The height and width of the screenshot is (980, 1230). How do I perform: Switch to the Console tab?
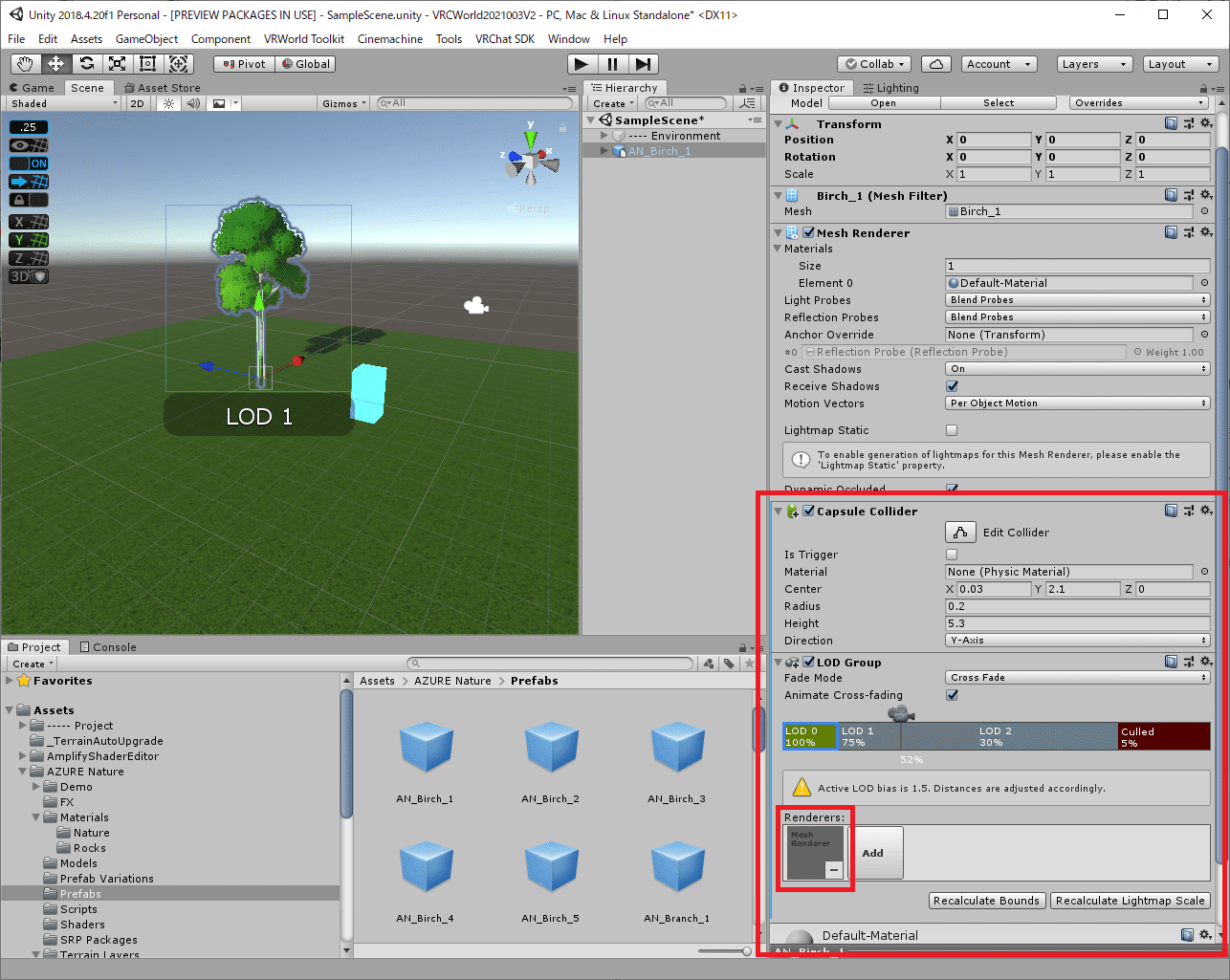click(x=108, y=647)
